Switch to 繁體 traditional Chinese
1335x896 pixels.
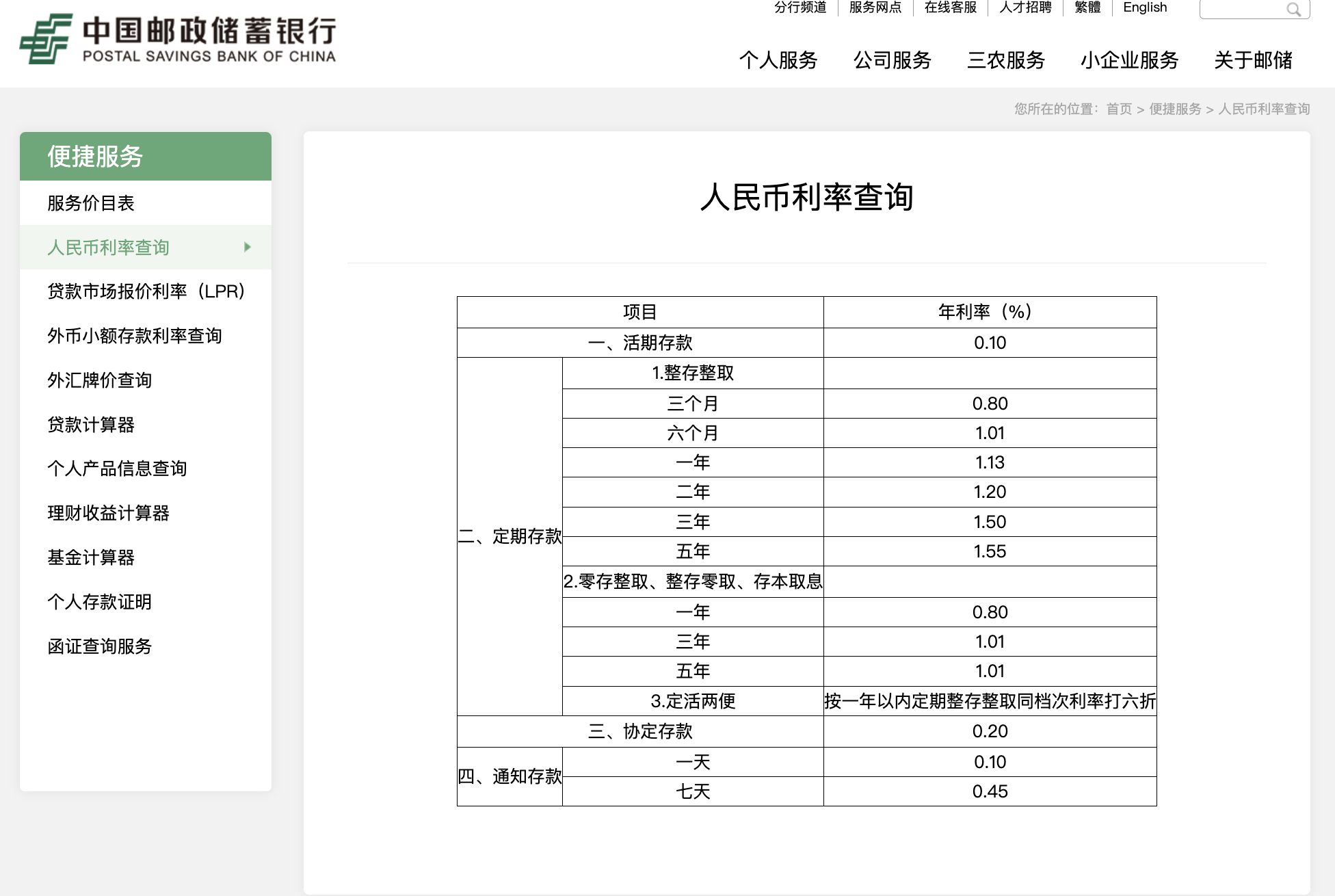(1087, 8)
